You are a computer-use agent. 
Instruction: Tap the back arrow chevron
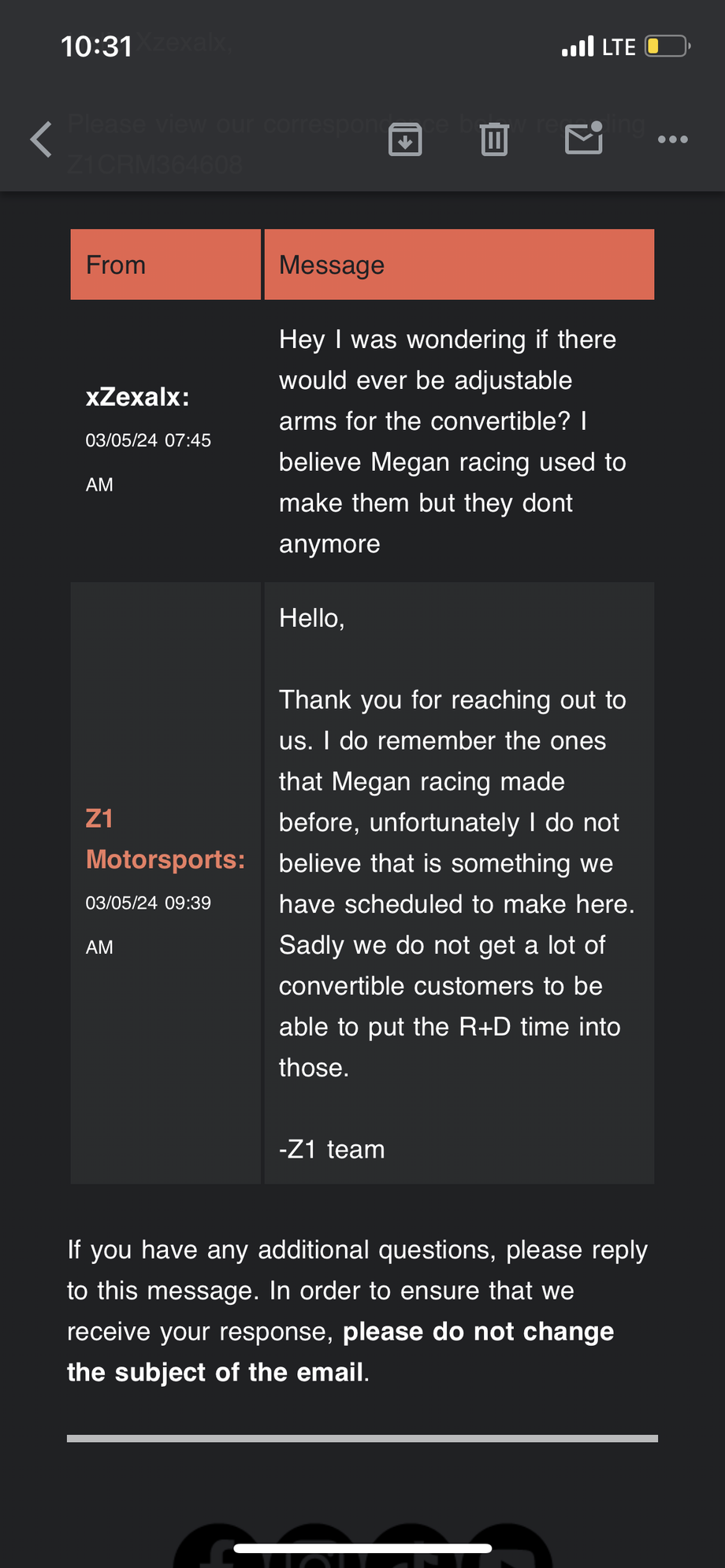pos(42,139)
